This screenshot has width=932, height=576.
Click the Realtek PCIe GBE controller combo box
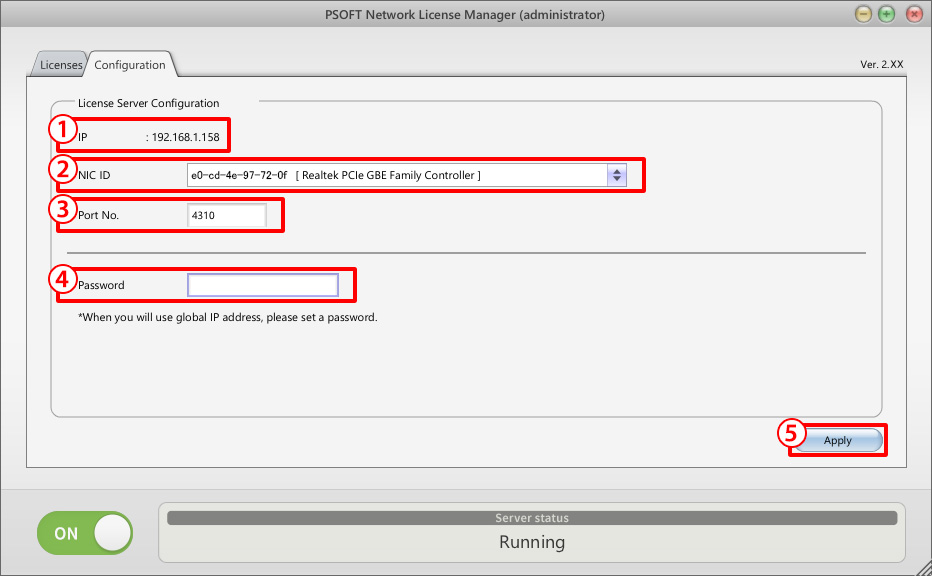point(398,176)
